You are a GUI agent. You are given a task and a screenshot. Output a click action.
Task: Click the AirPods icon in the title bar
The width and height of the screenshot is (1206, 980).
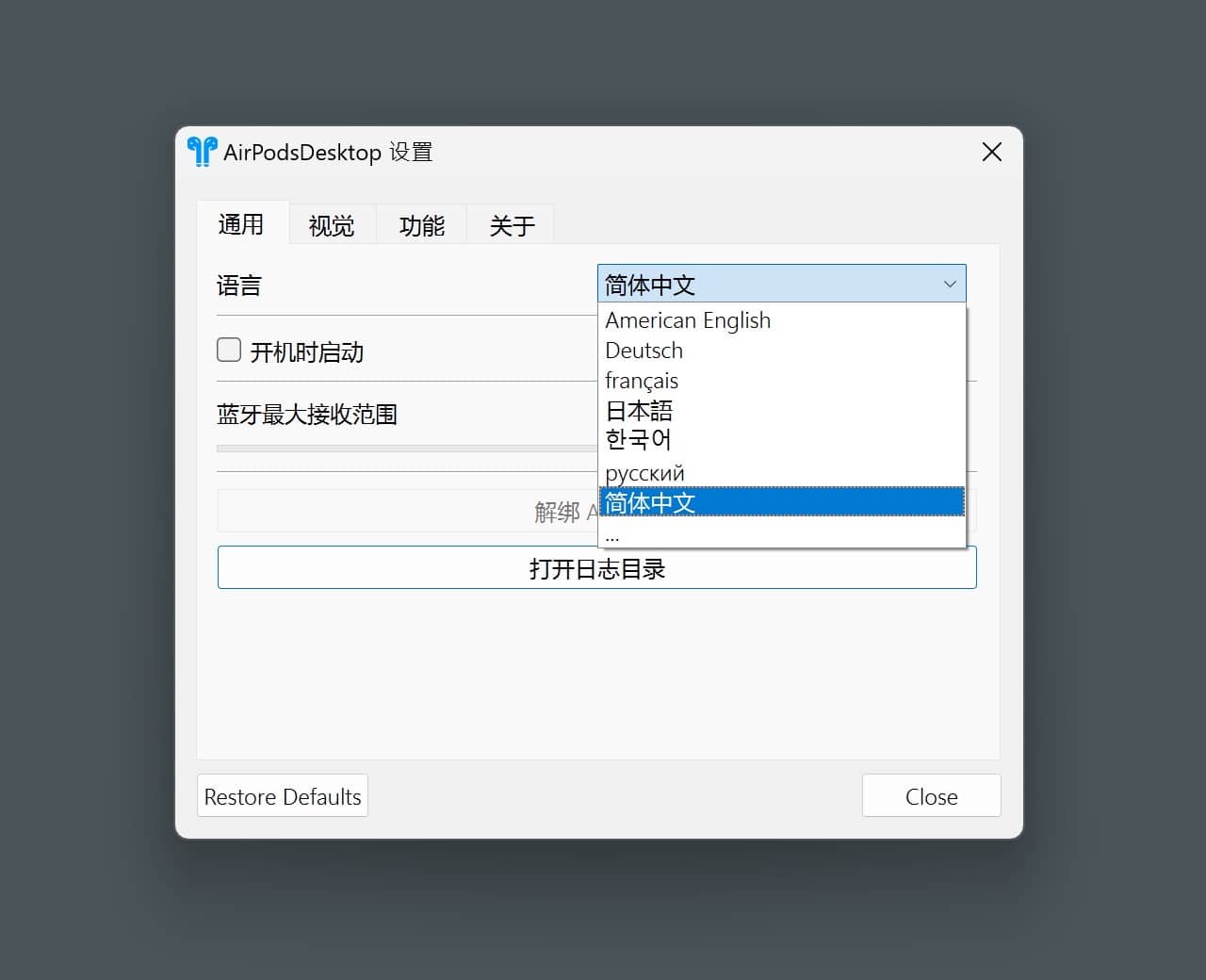click(202, 152)
